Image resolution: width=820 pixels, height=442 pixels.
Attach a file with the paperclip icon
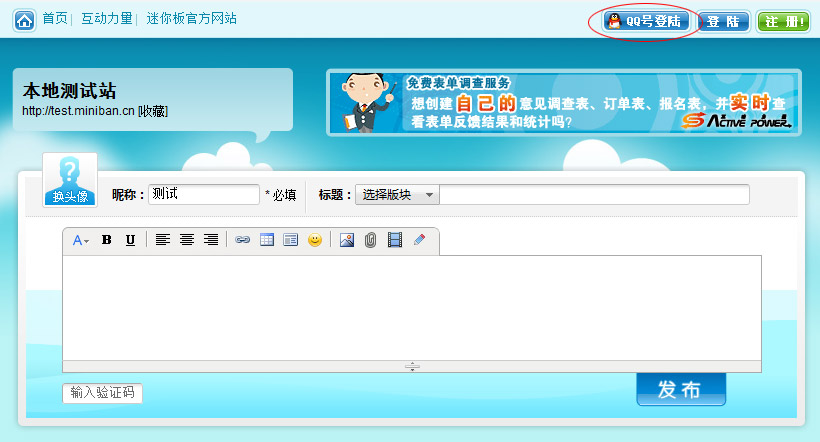click(x=370, y=240)
